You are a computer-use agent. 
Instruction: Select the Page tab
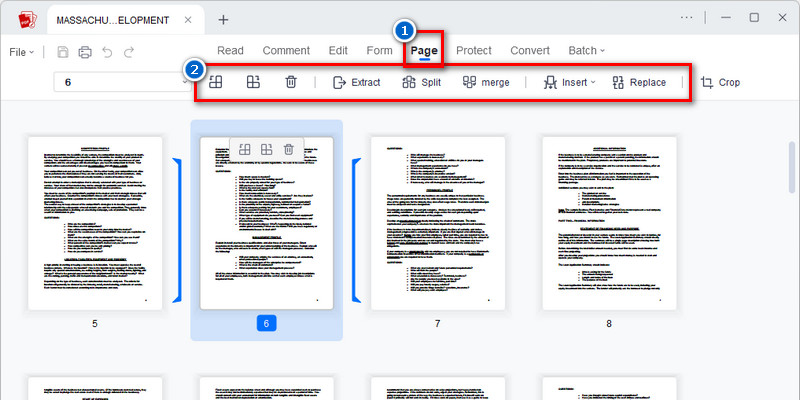424,51
